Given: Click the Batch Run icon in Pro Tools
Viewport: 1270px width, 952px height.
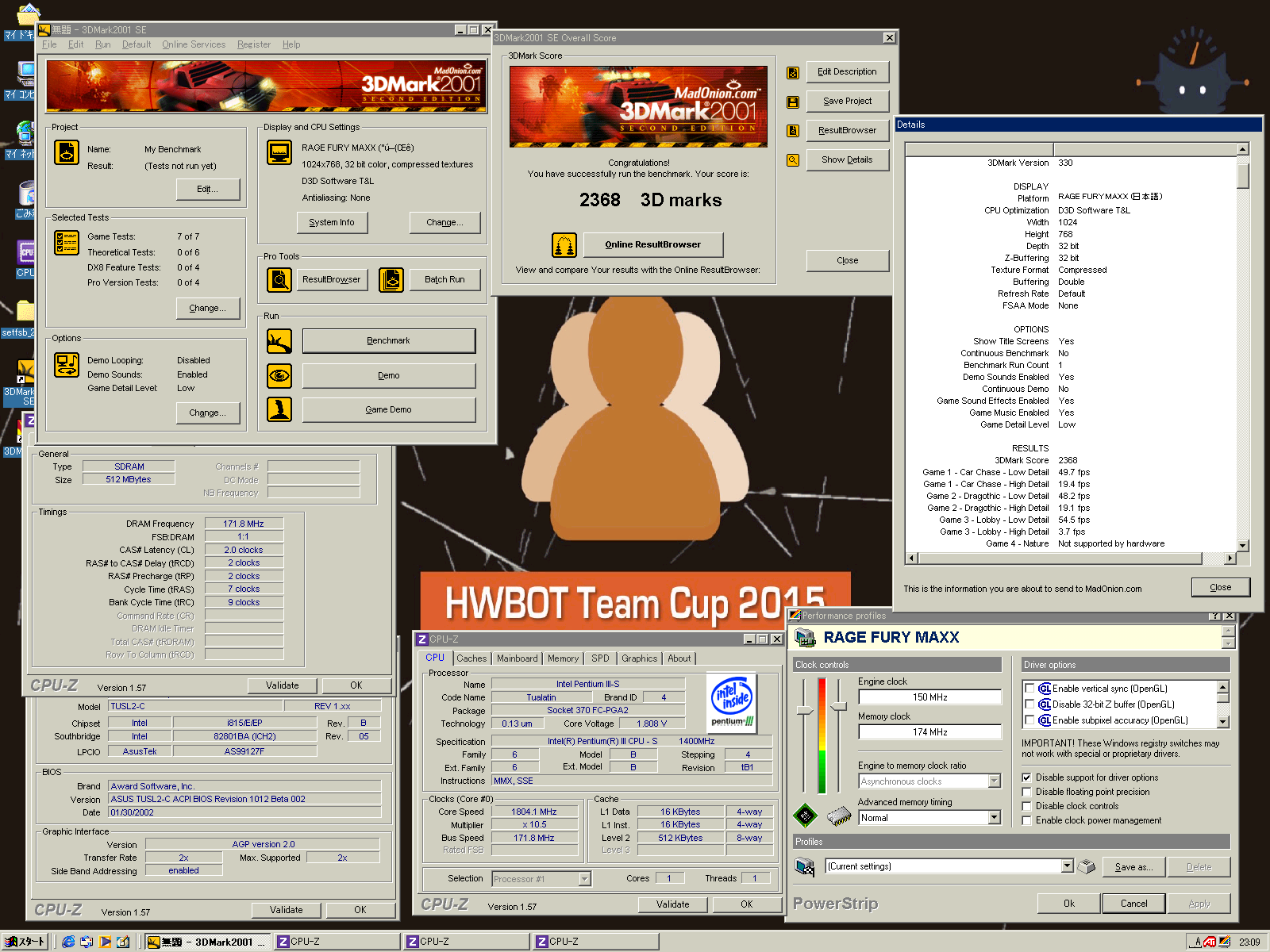Looking at the screenshot, I should tap(391, 279).
